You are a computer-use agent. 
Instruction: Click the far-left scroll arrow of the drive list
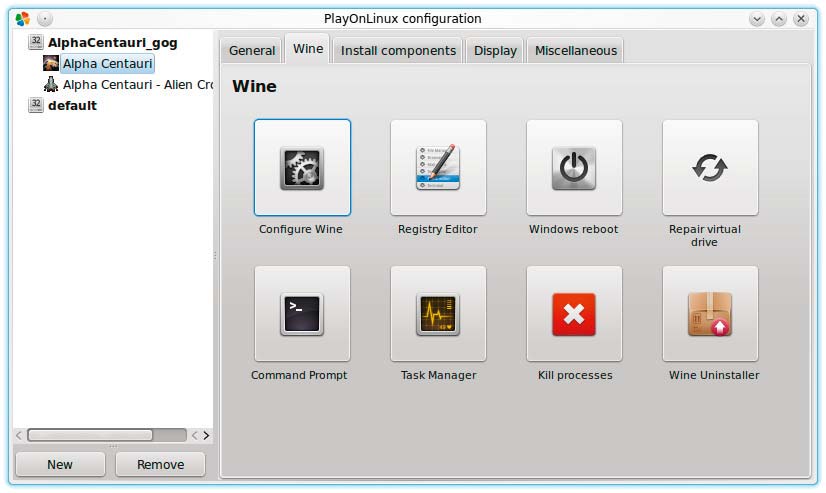(x=19, y=435)
